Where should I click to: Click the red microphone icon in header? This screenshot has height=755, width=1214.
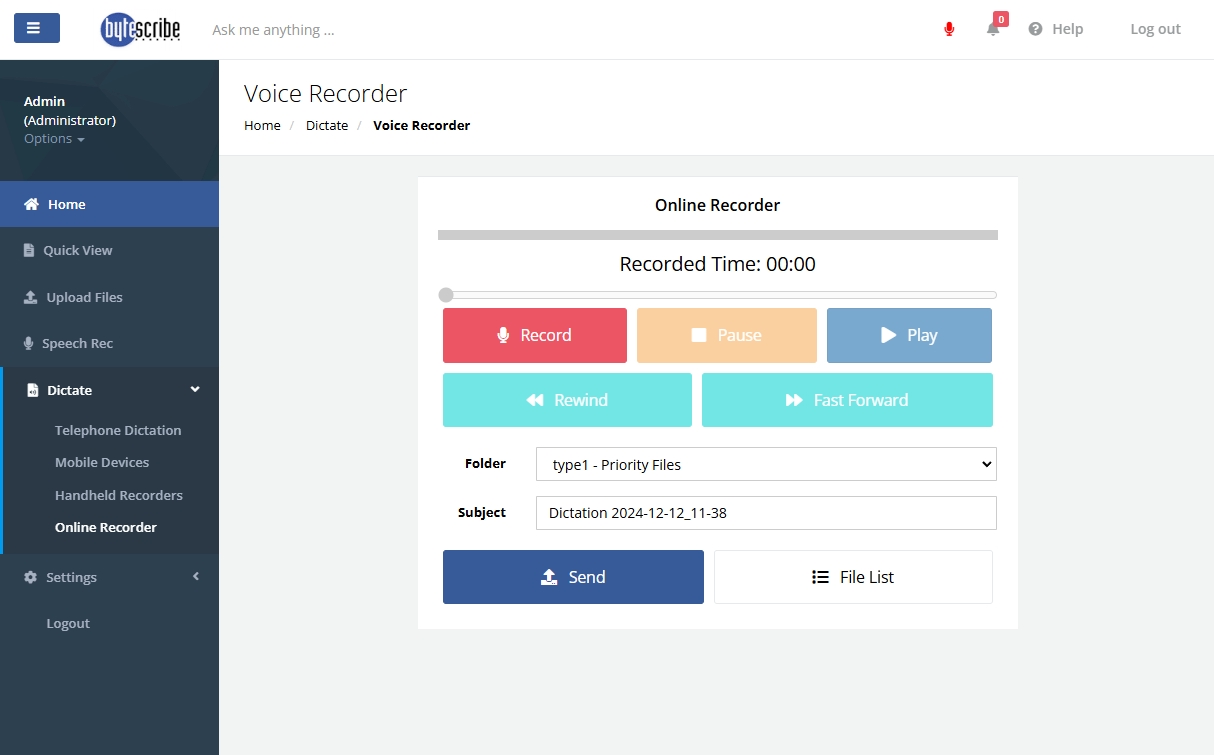949,29
